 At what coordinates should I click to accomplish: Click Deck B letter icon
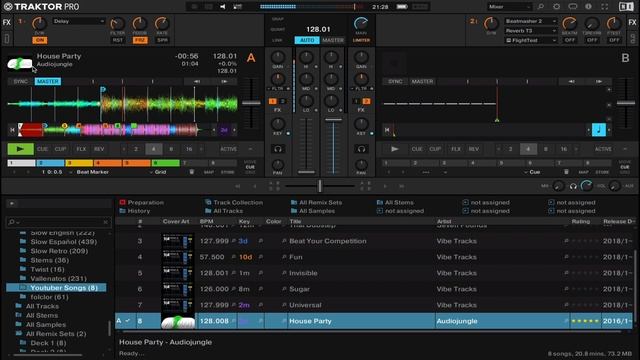[625, 58]
